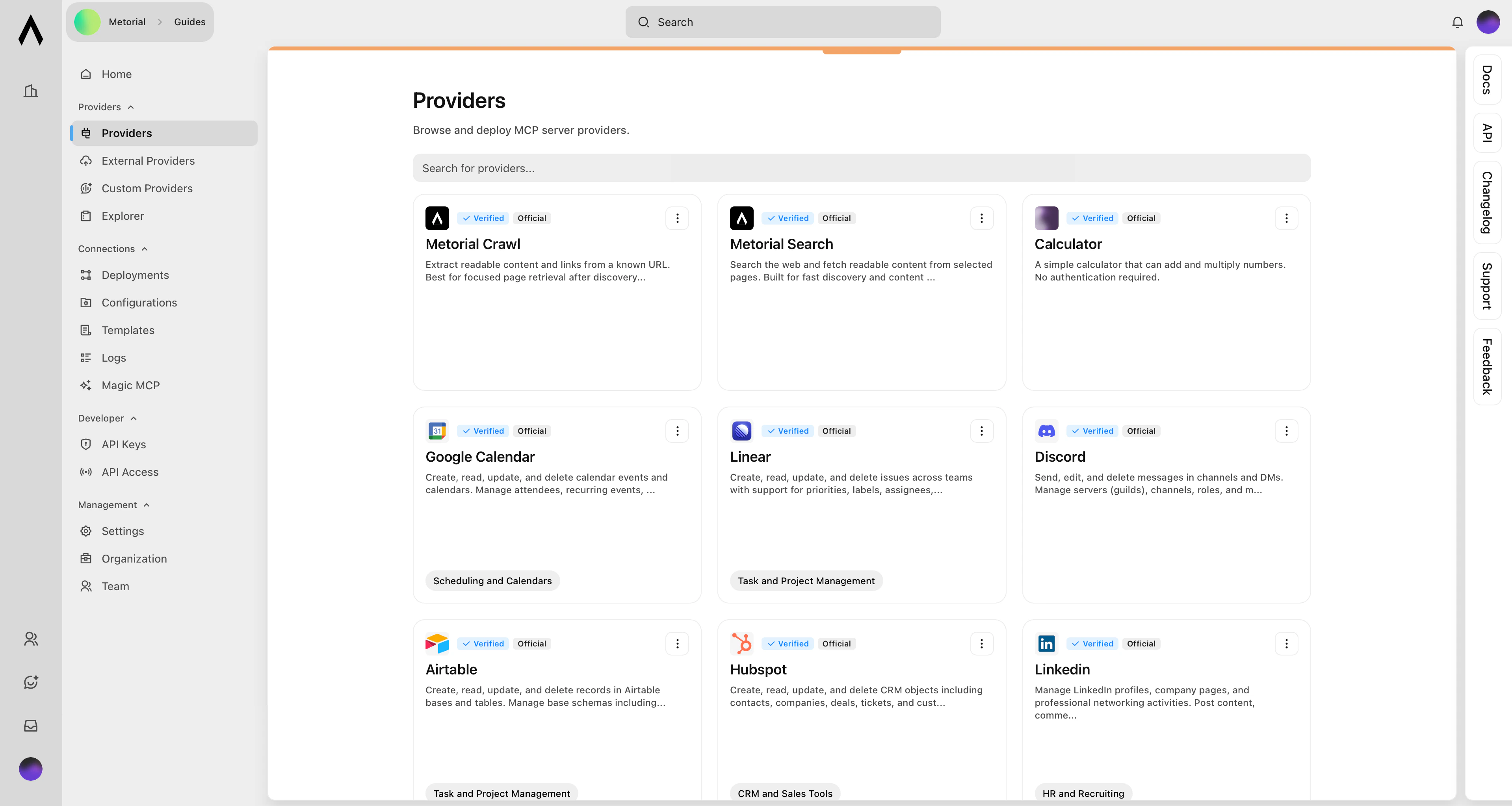This screenshot has width=1512, height=806.
Task: Open the inbox tray icon in left rail
Action: pos(30,726)
